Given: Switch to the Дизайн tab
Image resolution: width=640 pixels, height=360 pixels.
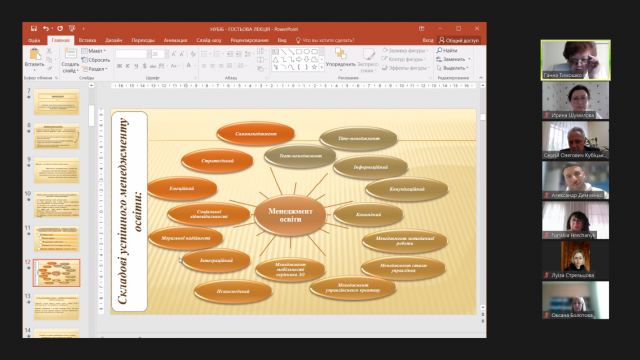Looking at the screenshot, I should tap(114, 40).
